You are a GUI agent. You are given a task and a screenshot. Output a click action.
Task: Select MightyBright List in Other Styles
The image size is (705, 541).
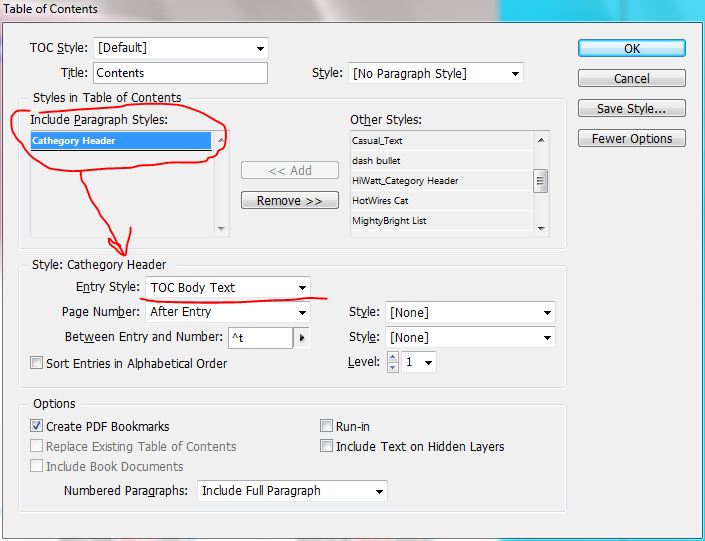(x=442, y=221)
